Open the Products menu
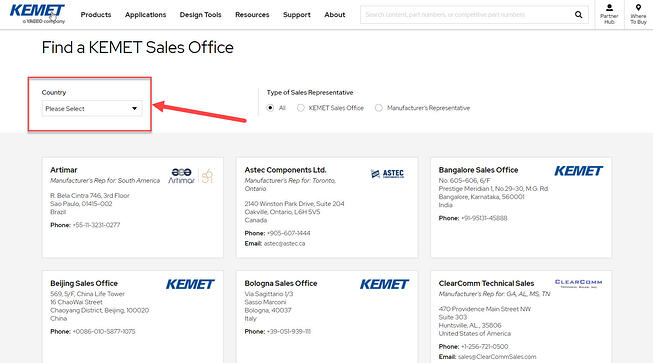 coord(96,15)
